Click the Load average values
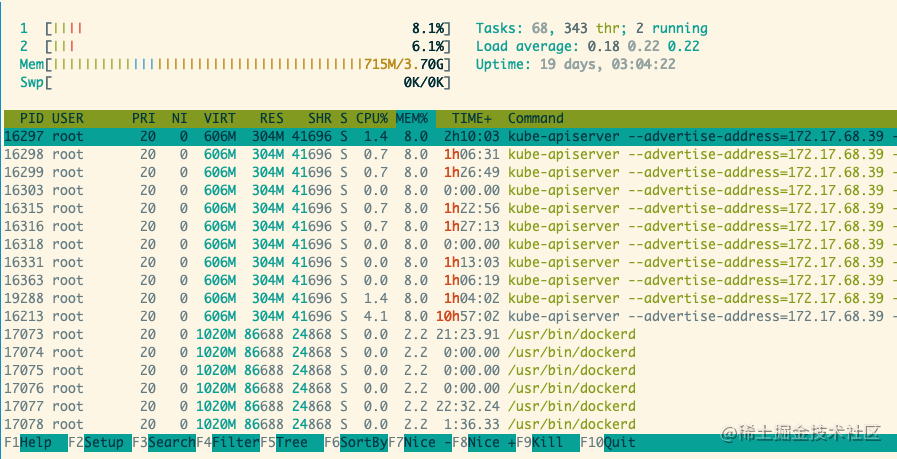 point(643,46)
